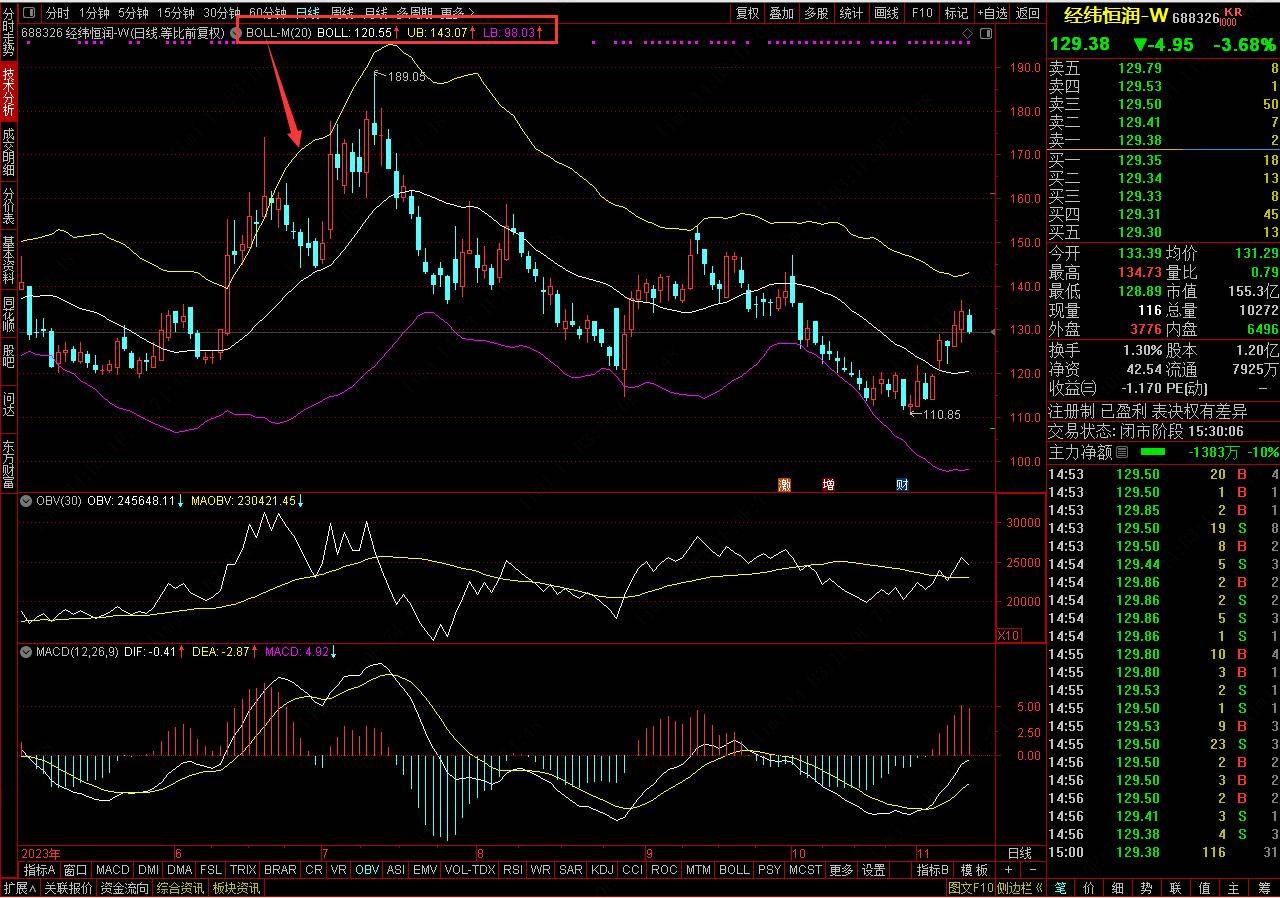The image size is (1280, 898).
Task: Switch to the 价 price tab
Action: click(1090, 888)
